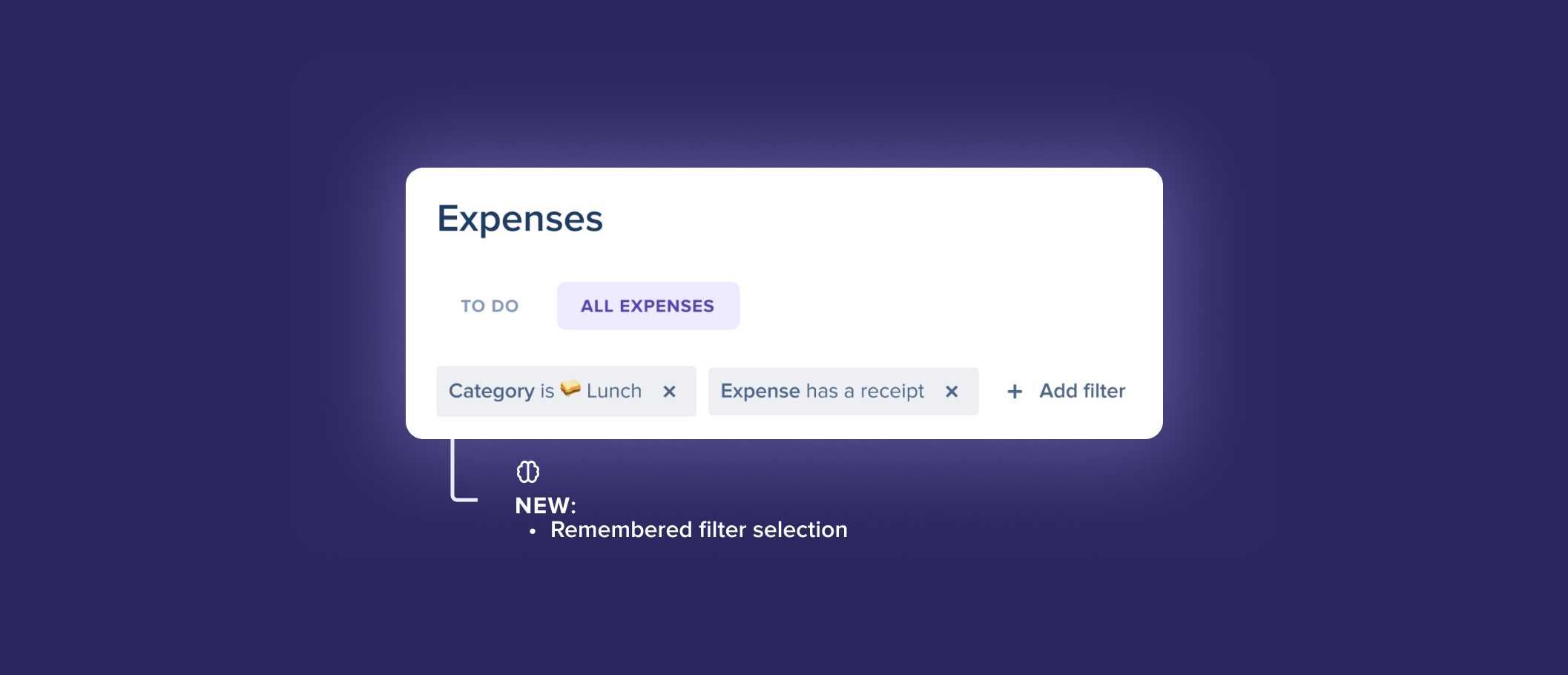Click the Remembered filter selection text
Screen dimensions: 1568x675
(x=699, y=530)
